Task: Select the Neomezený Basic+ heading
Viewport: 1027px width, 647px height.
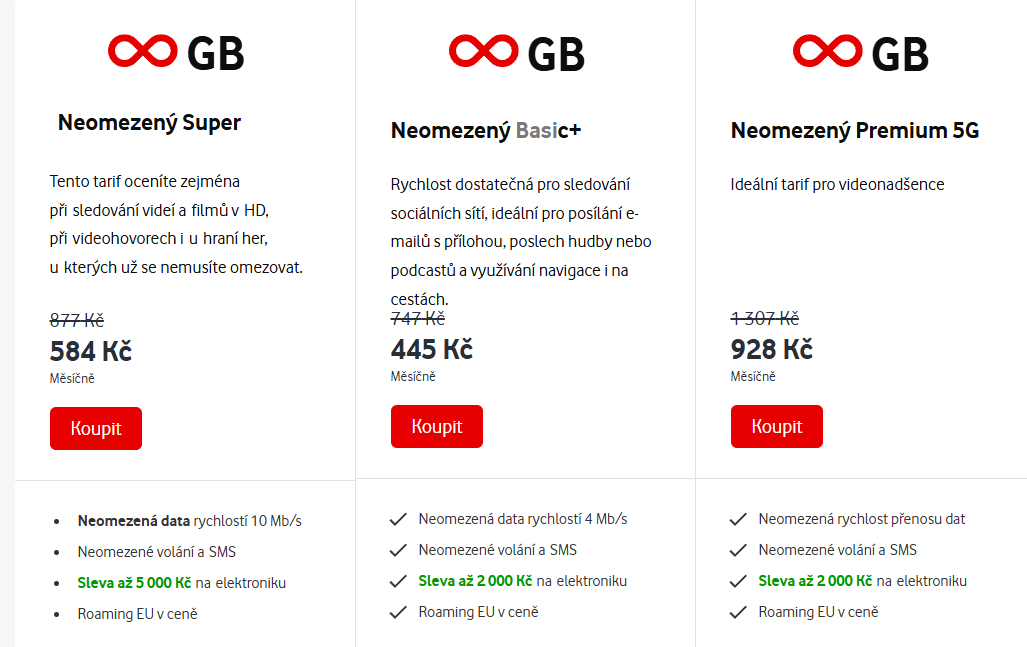Action: point(486,131)
